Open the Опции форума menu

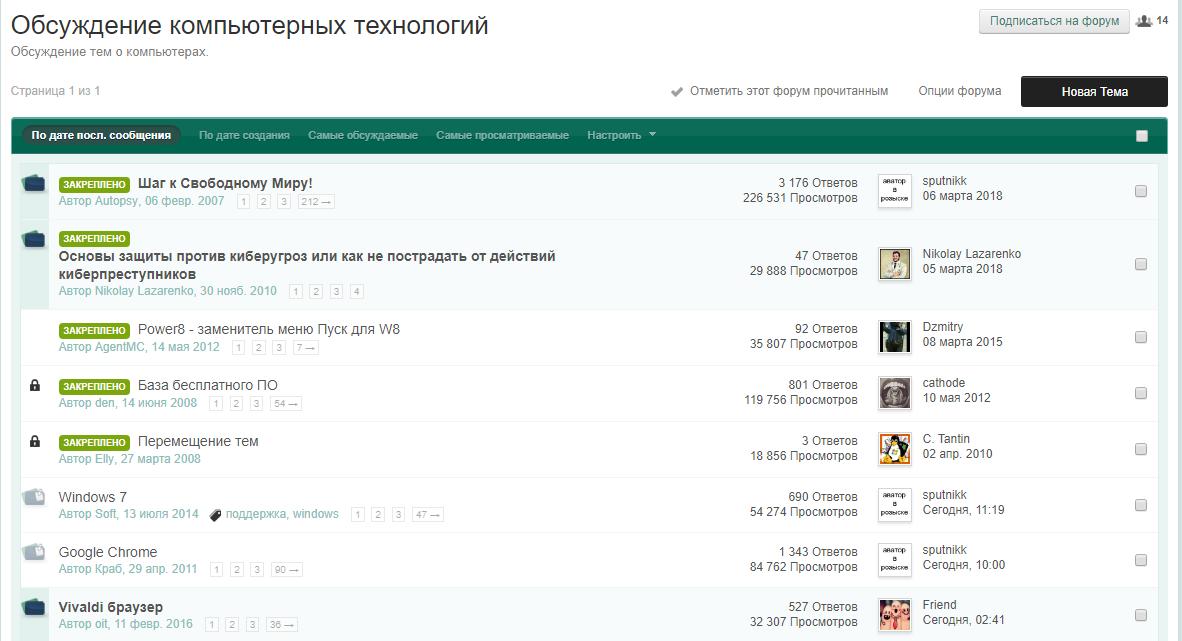(959, 91)
